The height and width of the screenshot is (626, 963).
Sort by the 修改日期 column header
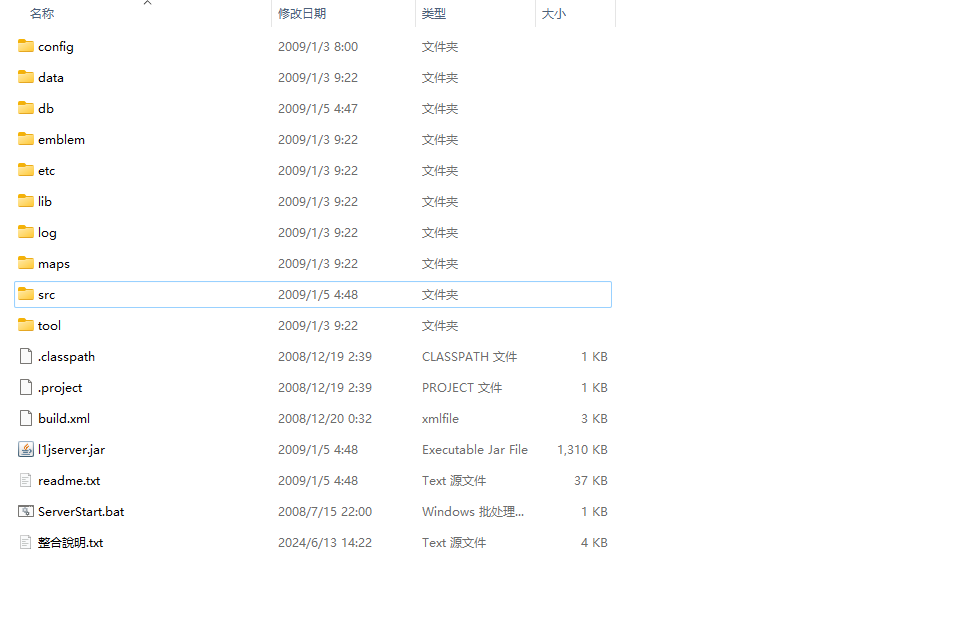pyautogui.click(x=302, y=14)
